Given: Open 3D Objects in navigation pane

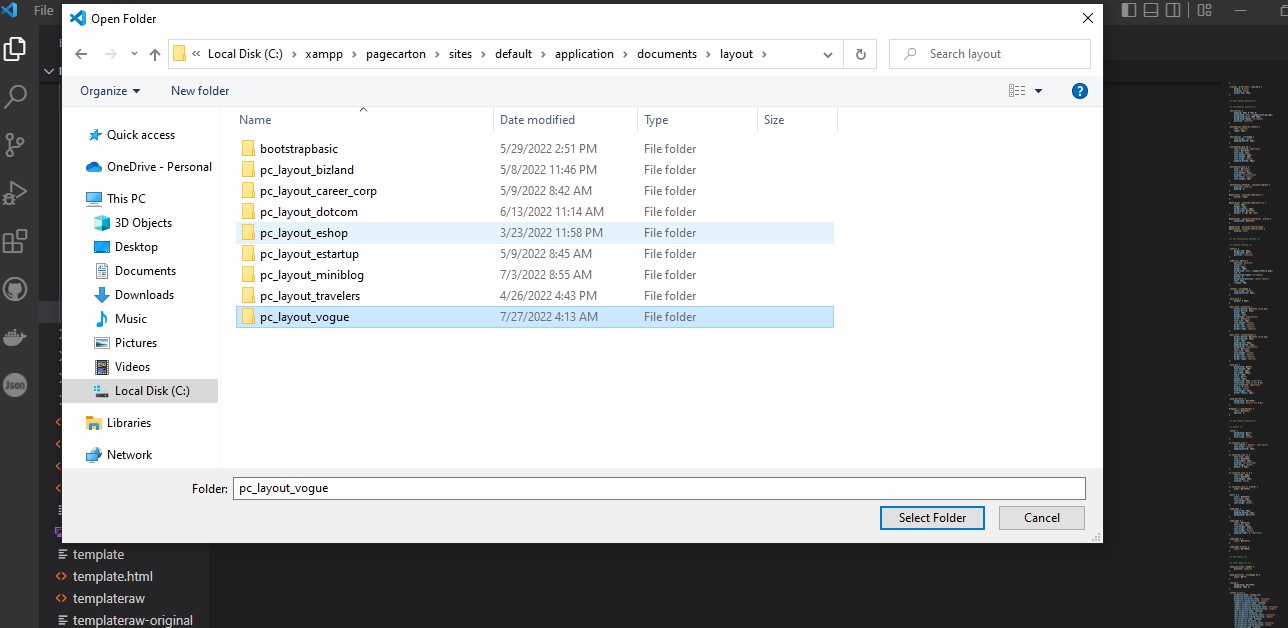Looking at the screenshot, I should pos(143,223).
